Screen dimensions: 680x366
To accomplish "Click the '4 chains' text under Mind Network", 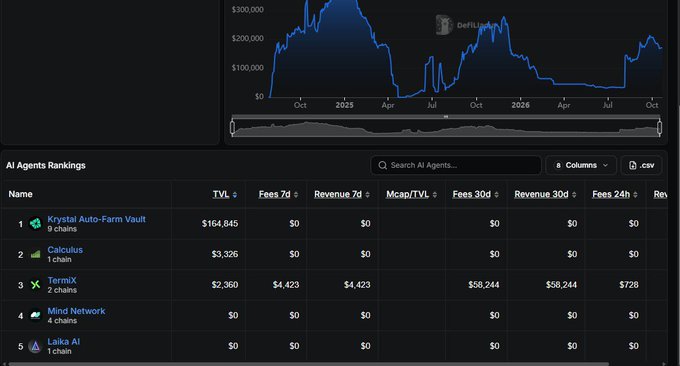I will [62, 321].
